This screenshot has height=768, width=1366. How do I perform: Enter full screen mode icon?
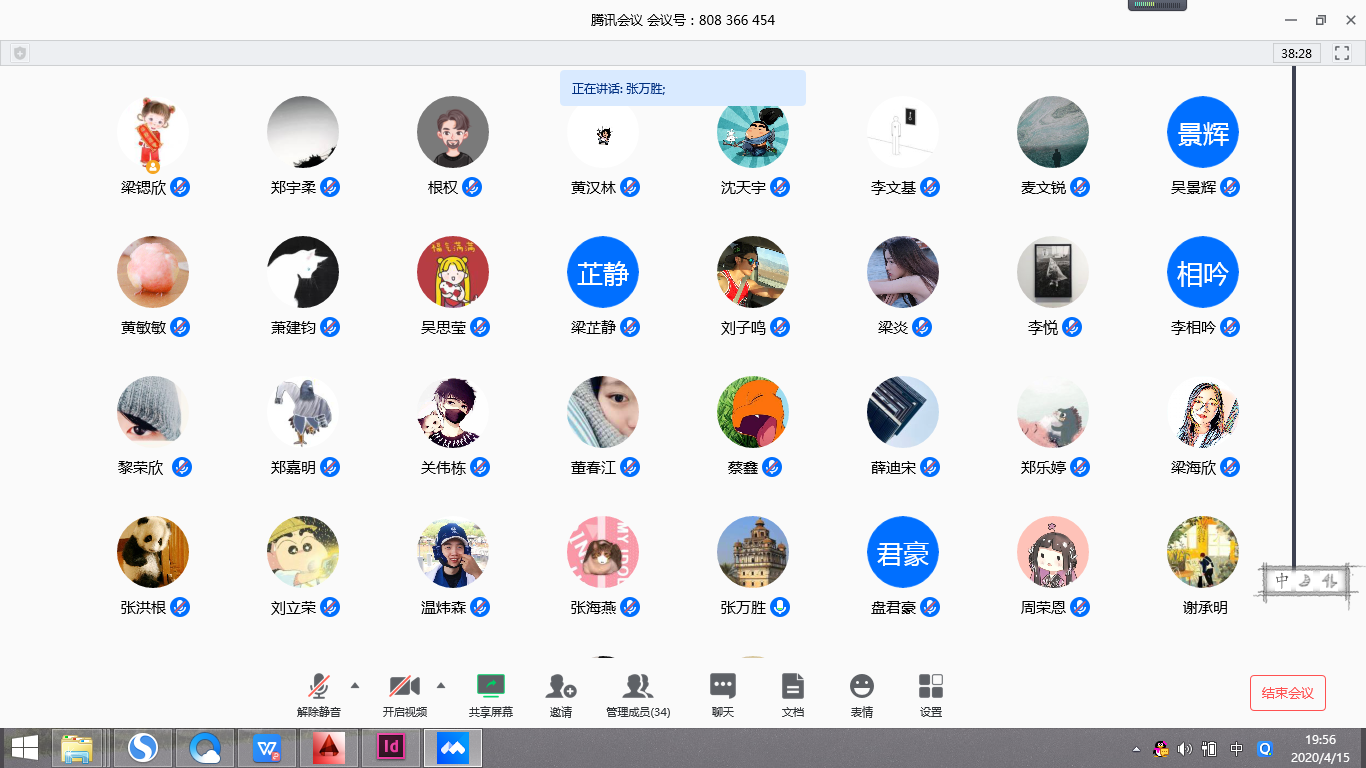(1342, 53)
